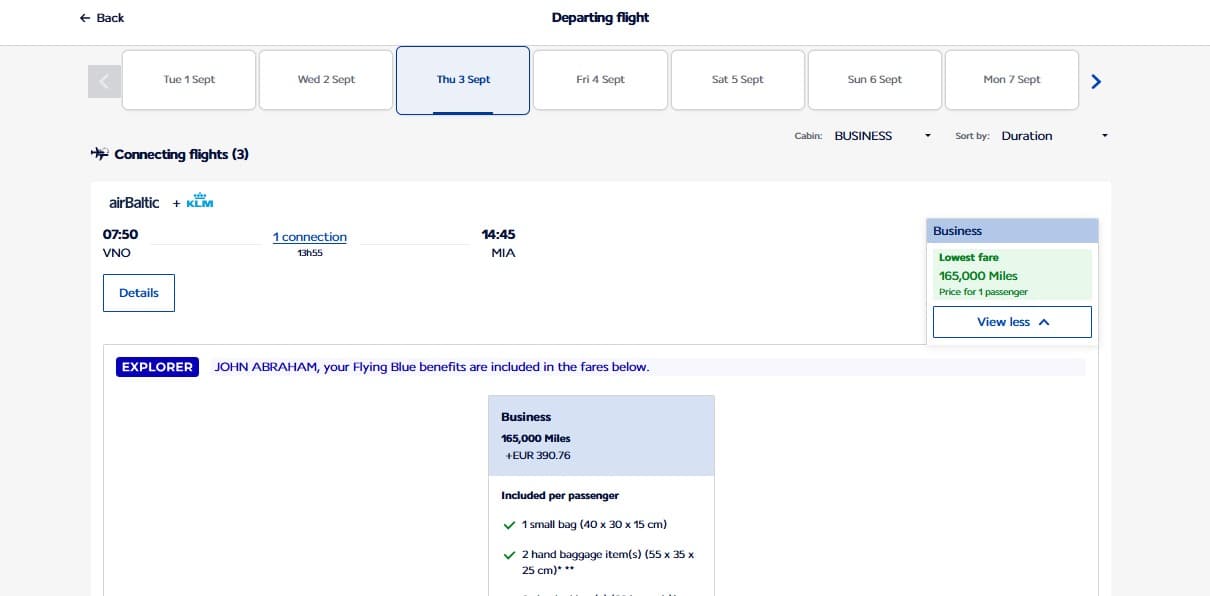This screenshot has height=596, width=1210.
Task: Collapse fares with View less button
Action: coord(1012,322)
